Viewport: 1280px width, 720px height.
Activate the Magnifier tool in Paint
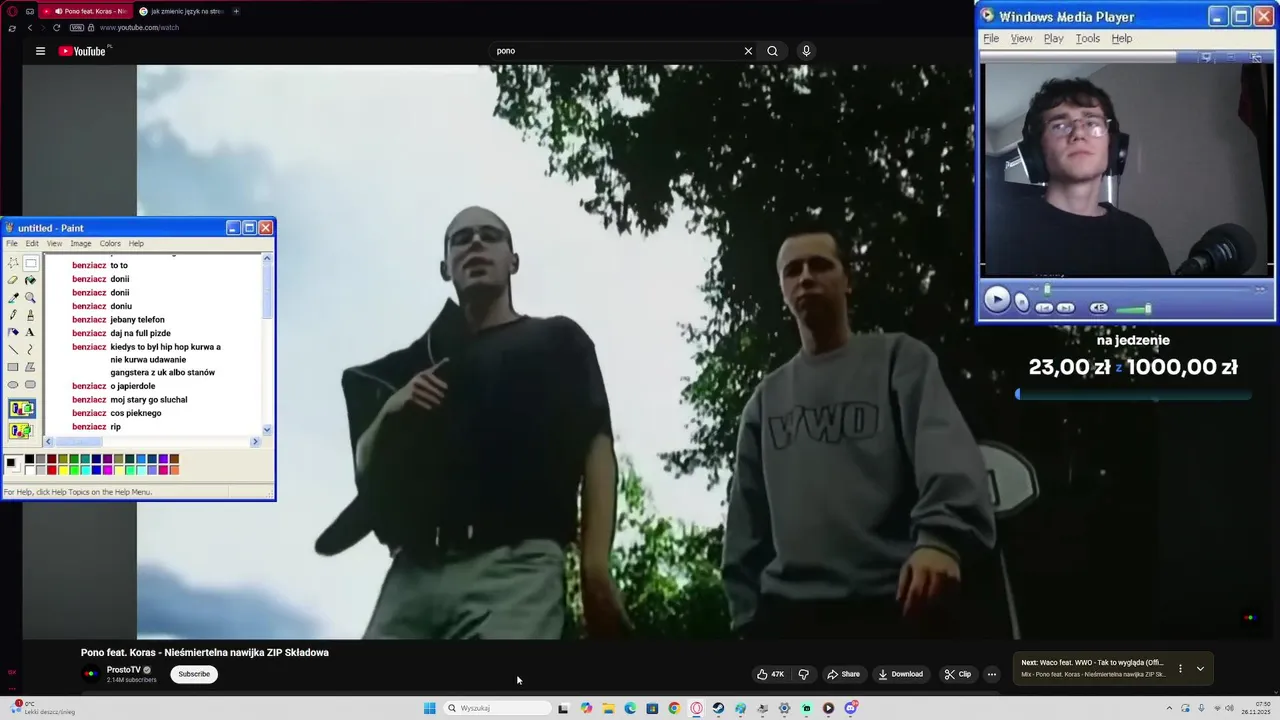click(30, 297)
